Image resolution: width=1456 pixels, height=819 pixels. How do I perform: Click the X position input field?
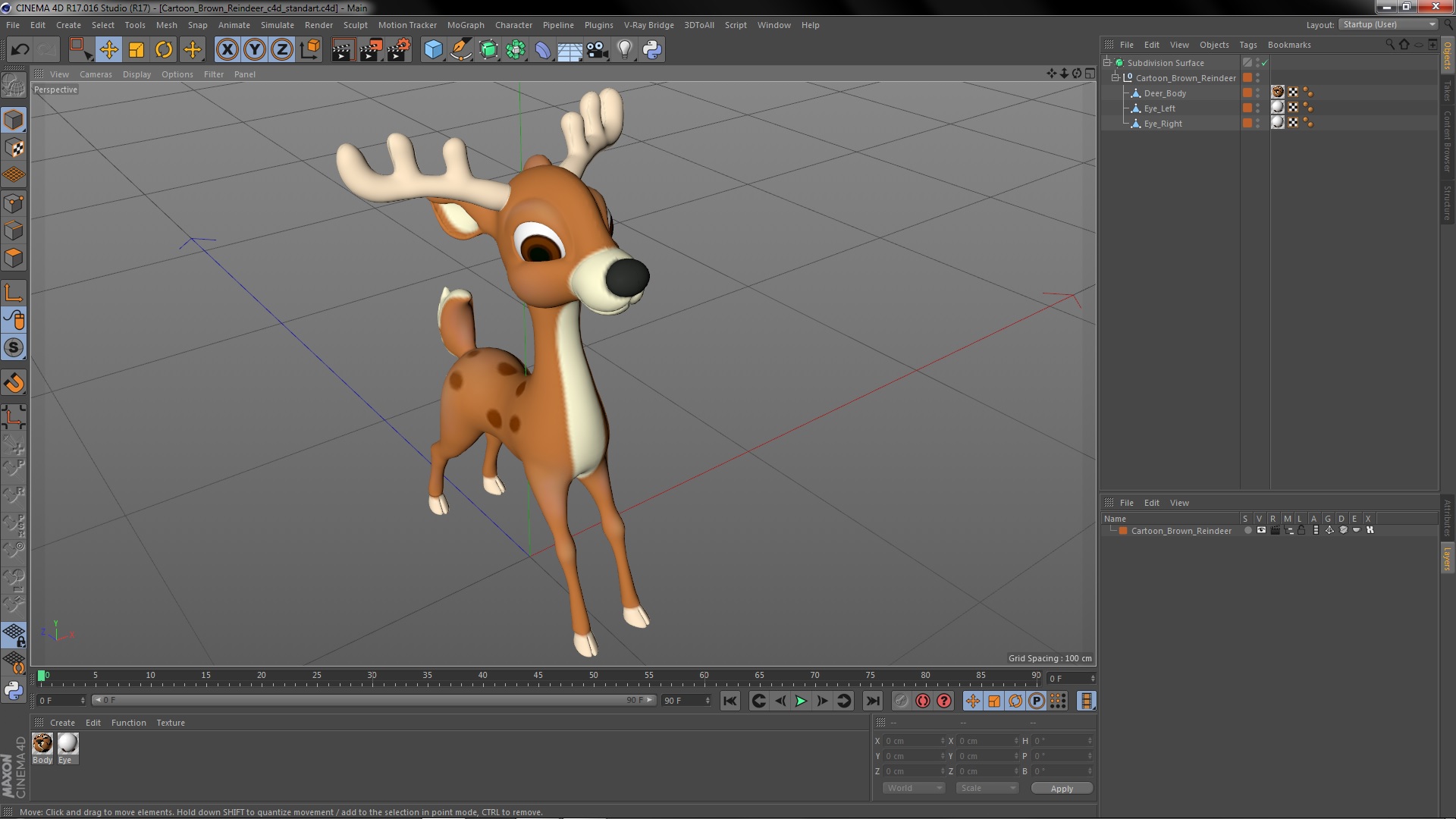915,741
